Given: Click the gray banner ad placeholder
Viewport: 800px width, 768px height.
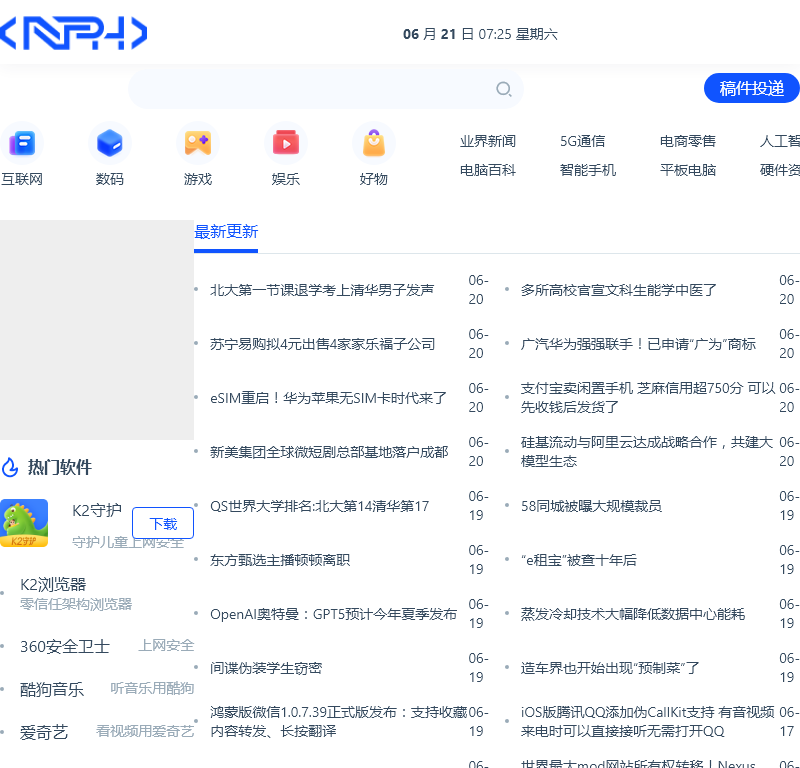Looking at the screenshot, I should 97,330.
